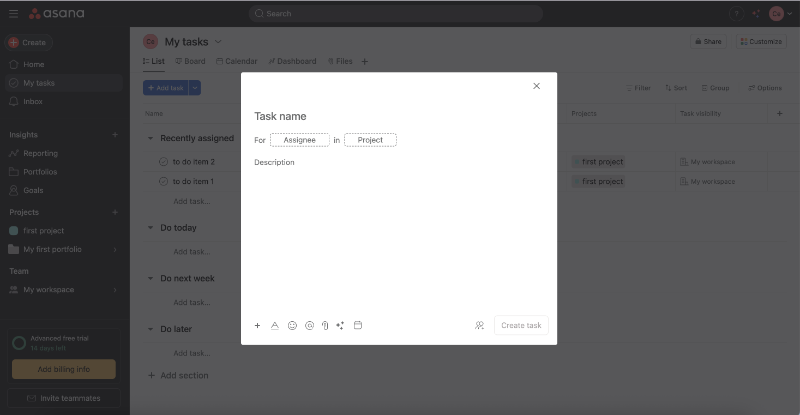Screen dimensions: 800x415
Task: Click the Share button
Action: click(708, 41)
